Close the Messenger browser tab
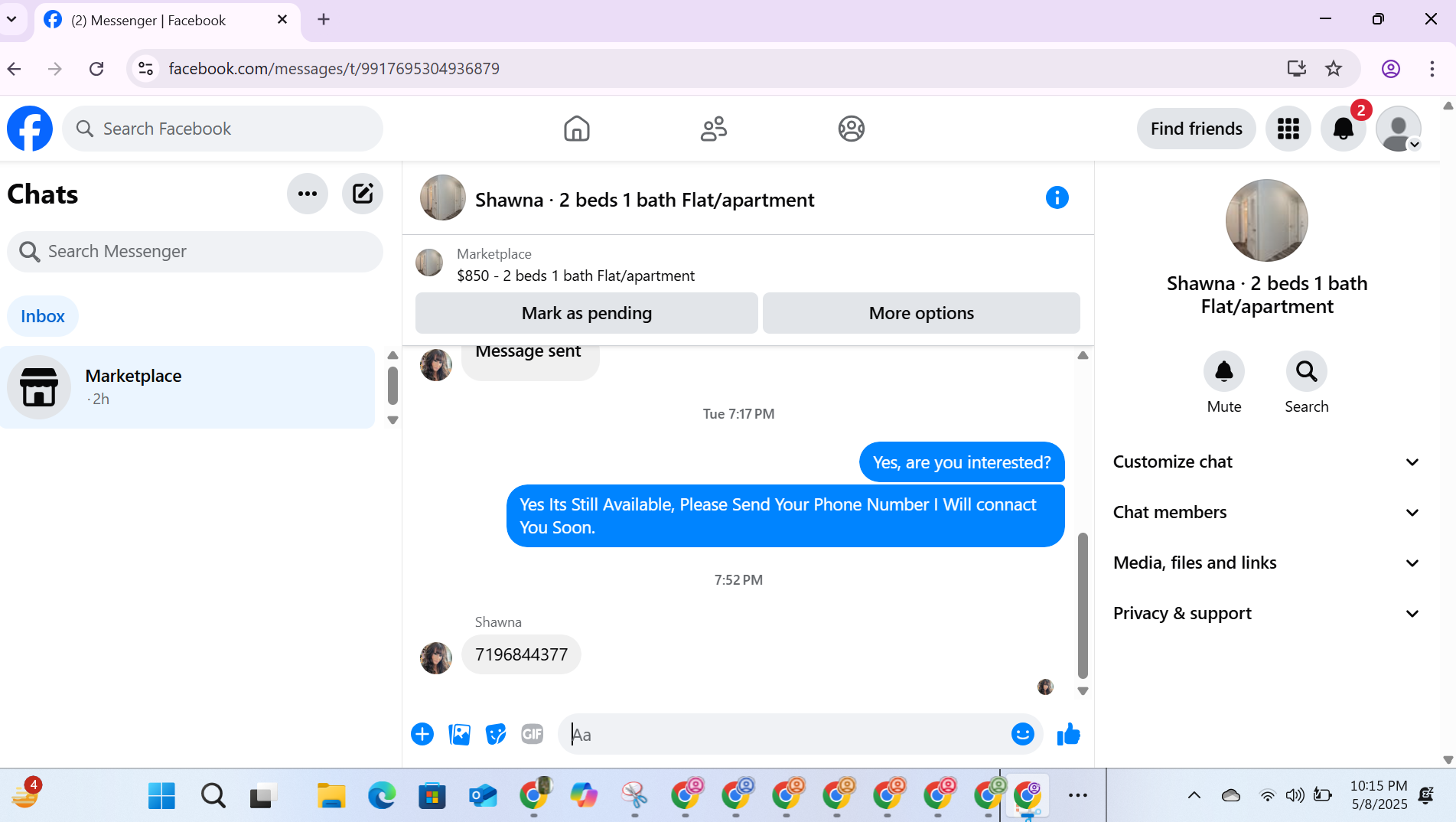Viewport: 1456px width, 822px height. point(282,19)
